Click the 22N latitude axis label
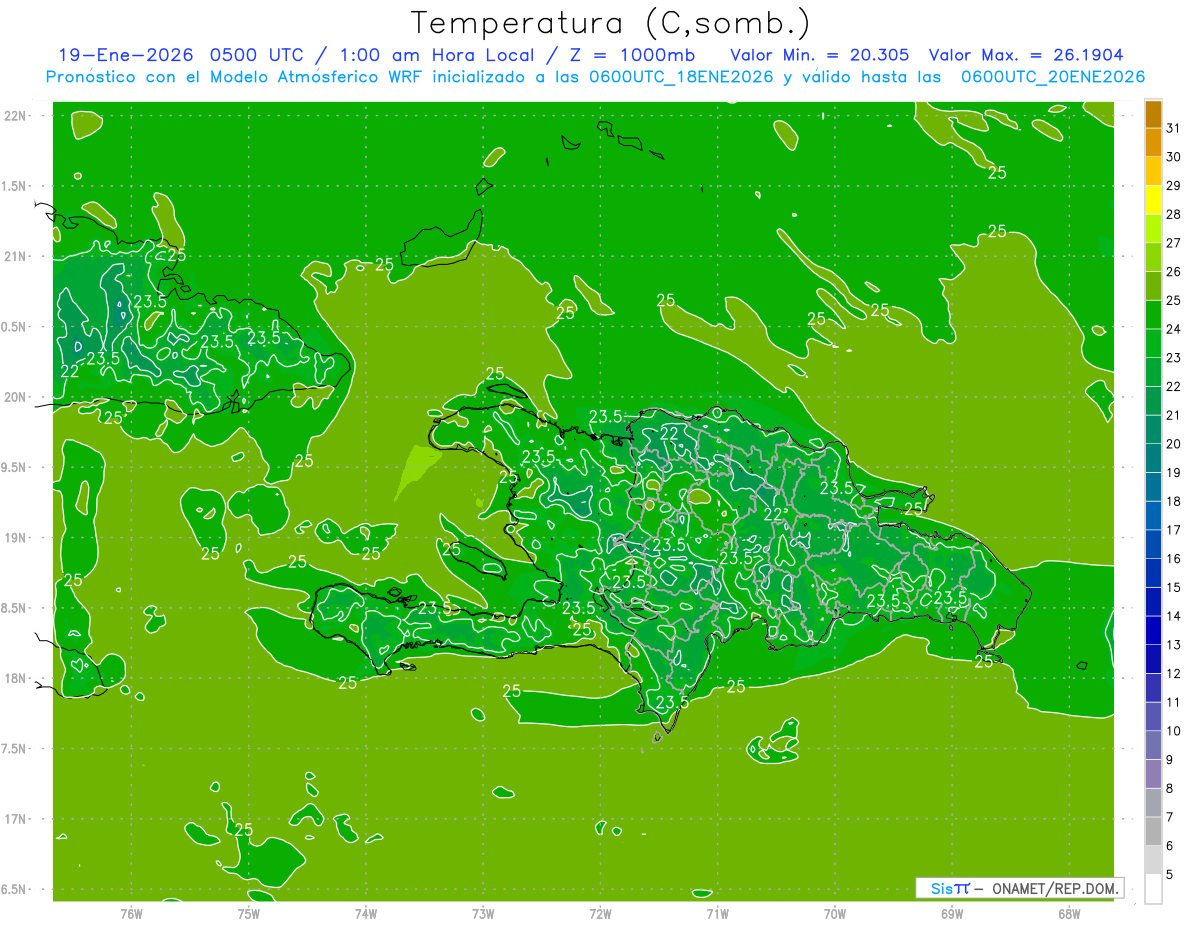Screen dimensions: 1200x927 [x=17, y=116]
